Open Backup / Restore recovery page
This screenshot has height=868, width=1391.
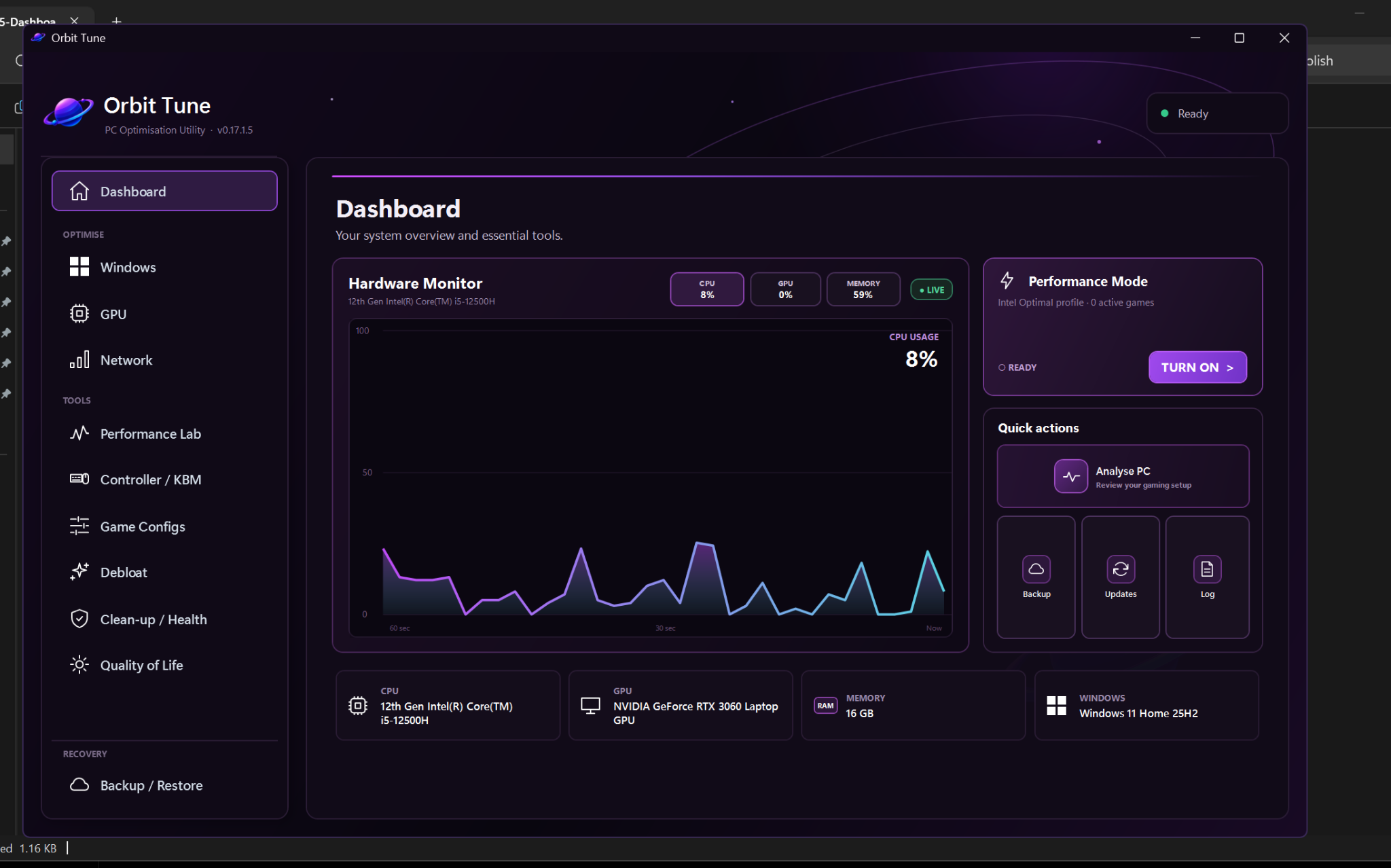pyautogui.click(x=164, y=785)
